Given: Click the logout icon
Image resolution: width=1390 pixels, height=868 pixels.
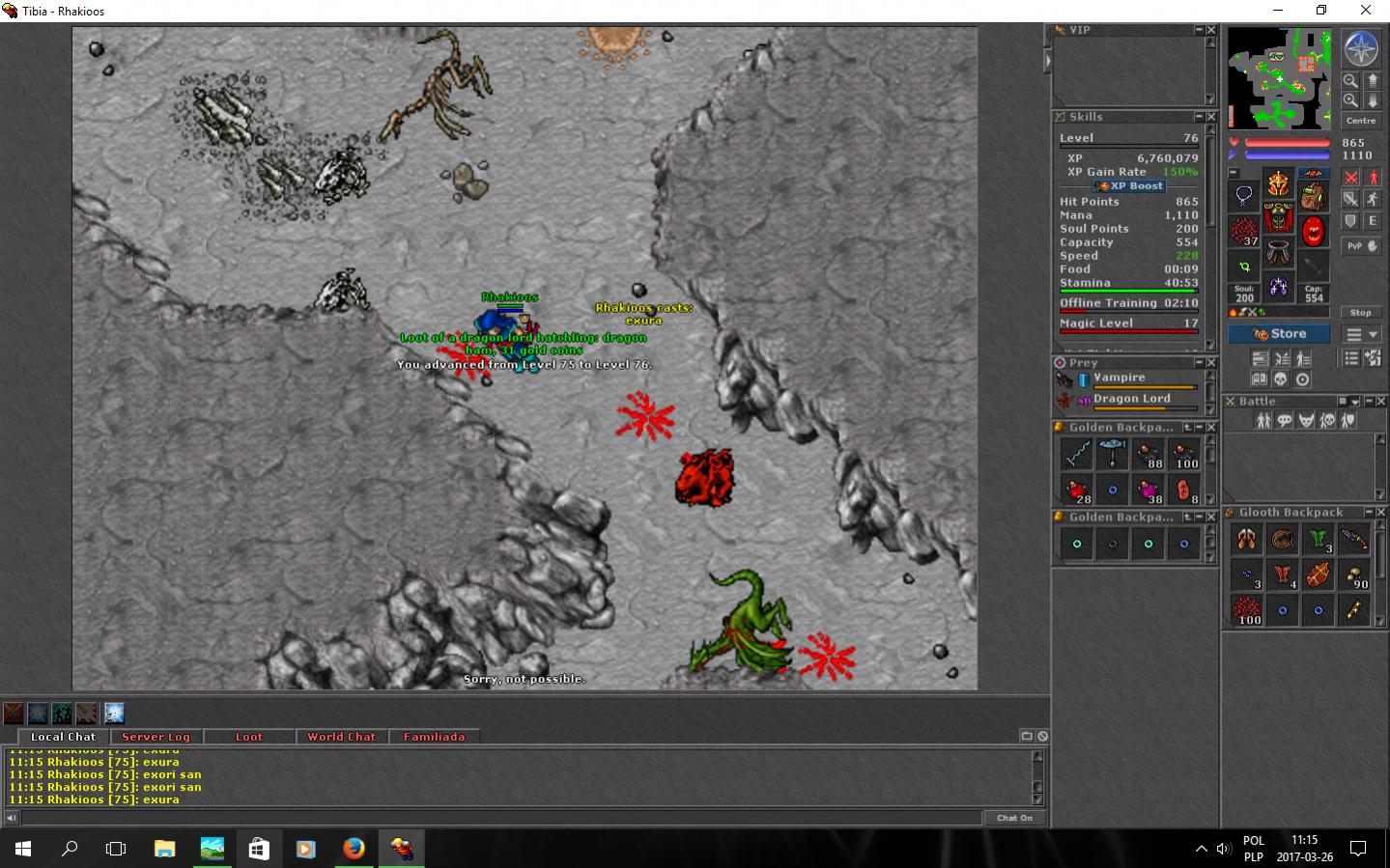Looking at the screenshot, I should click(x=1374, y=358).
